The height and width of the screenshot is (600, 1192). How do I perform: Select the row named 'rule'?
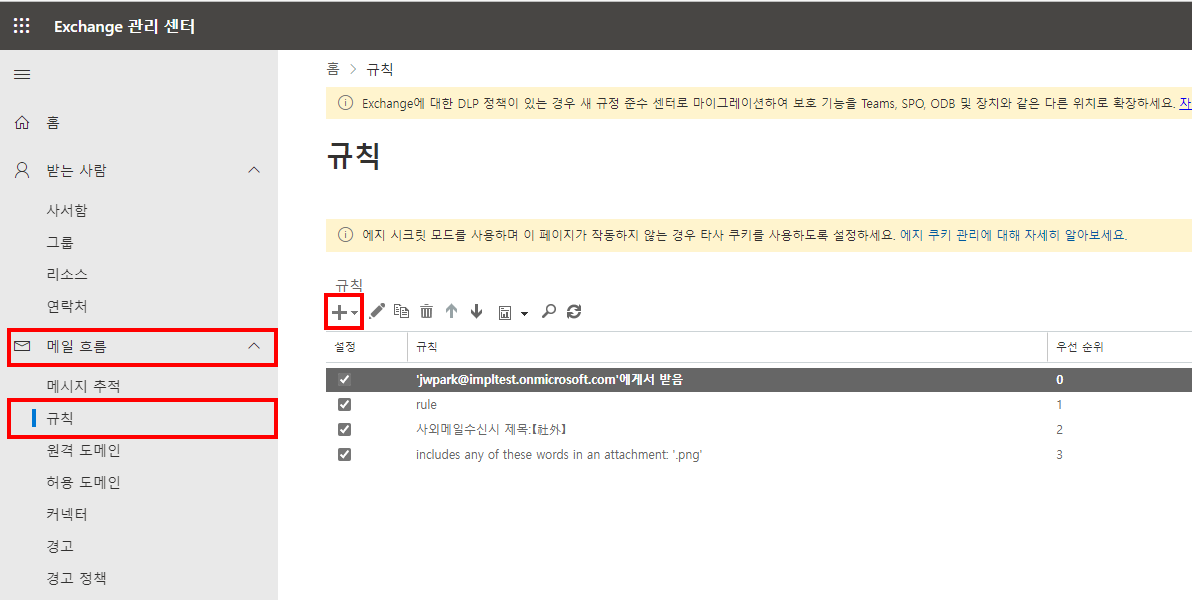click(x=759, y=405)
